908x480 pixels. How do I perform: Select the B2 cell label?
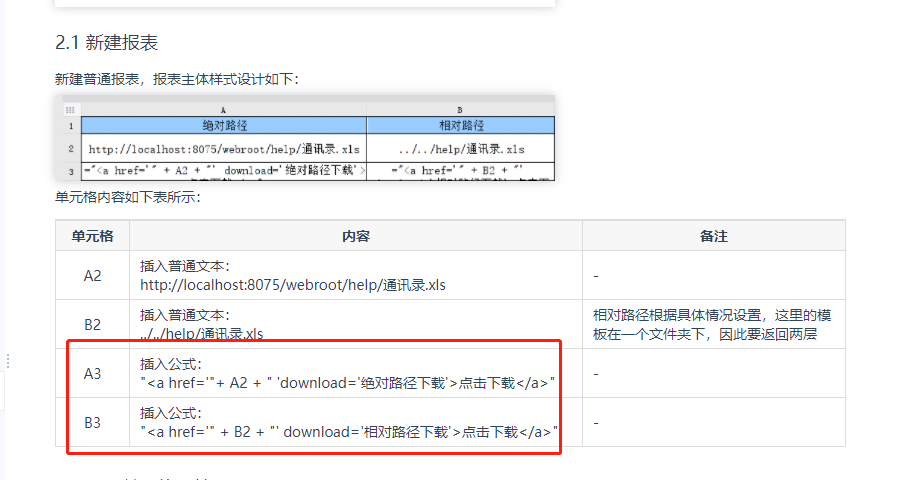click(x=93, y=325)
